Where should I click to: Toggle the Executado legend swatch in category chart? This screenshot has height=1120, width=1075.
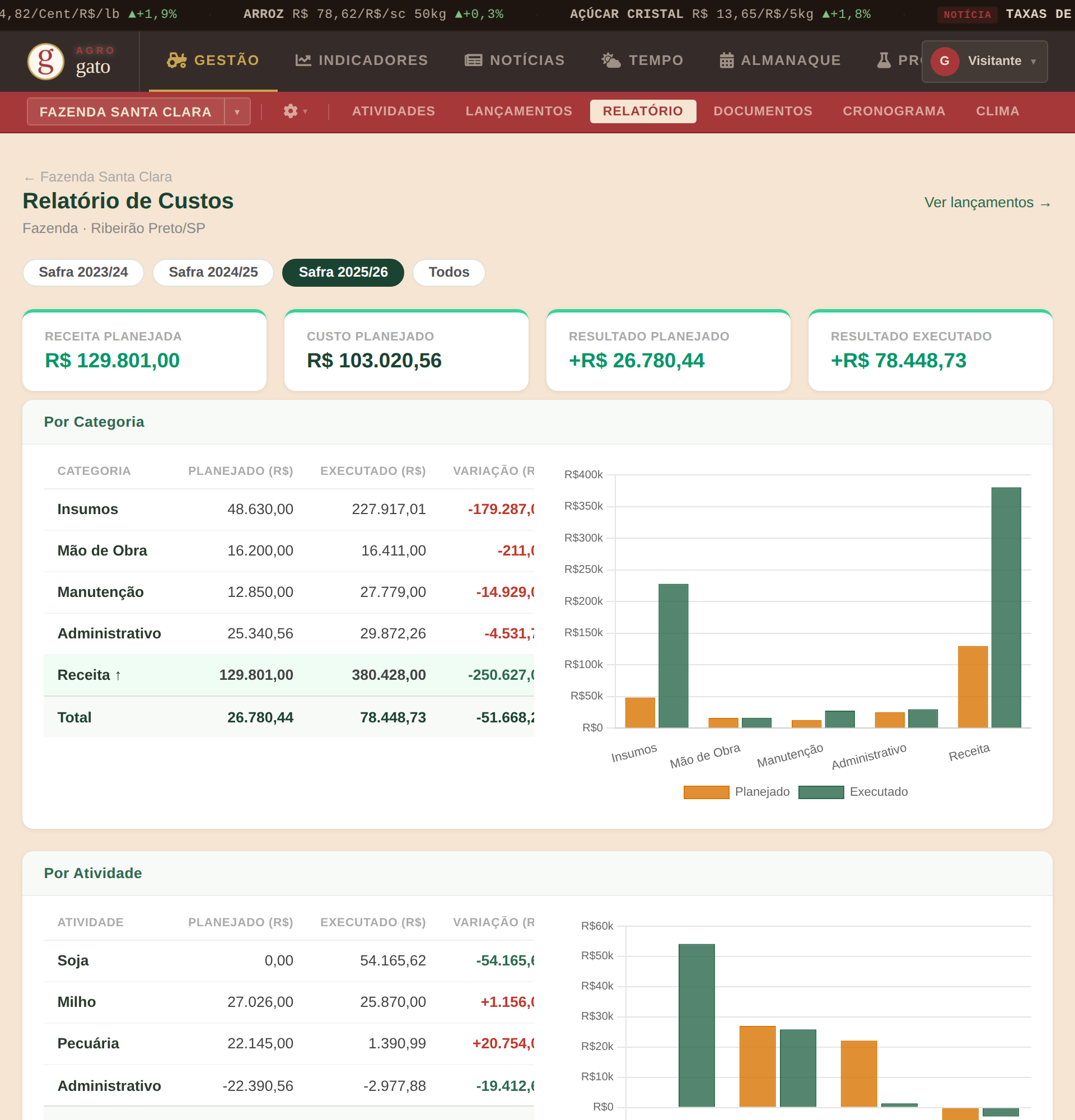(x=821, y=792)
